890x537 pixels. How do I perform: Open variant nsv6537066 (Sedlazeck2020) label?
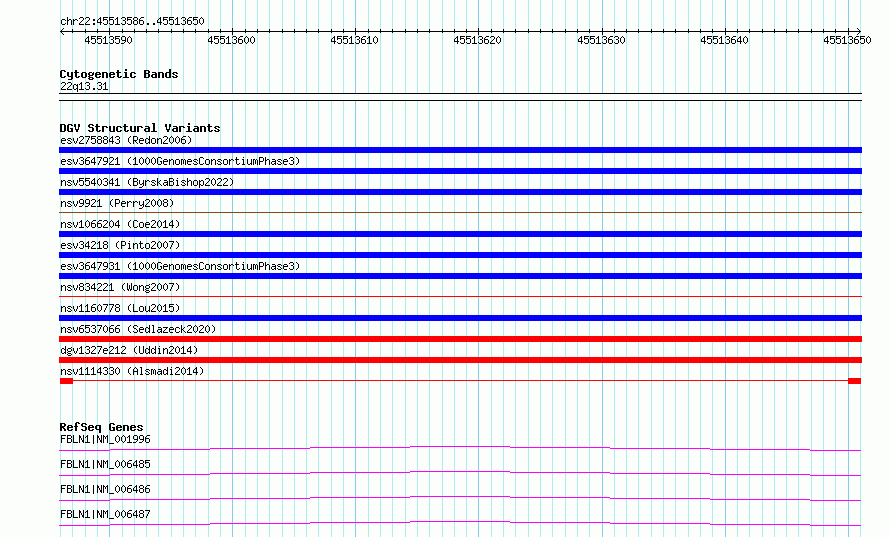tap(138, 329)
